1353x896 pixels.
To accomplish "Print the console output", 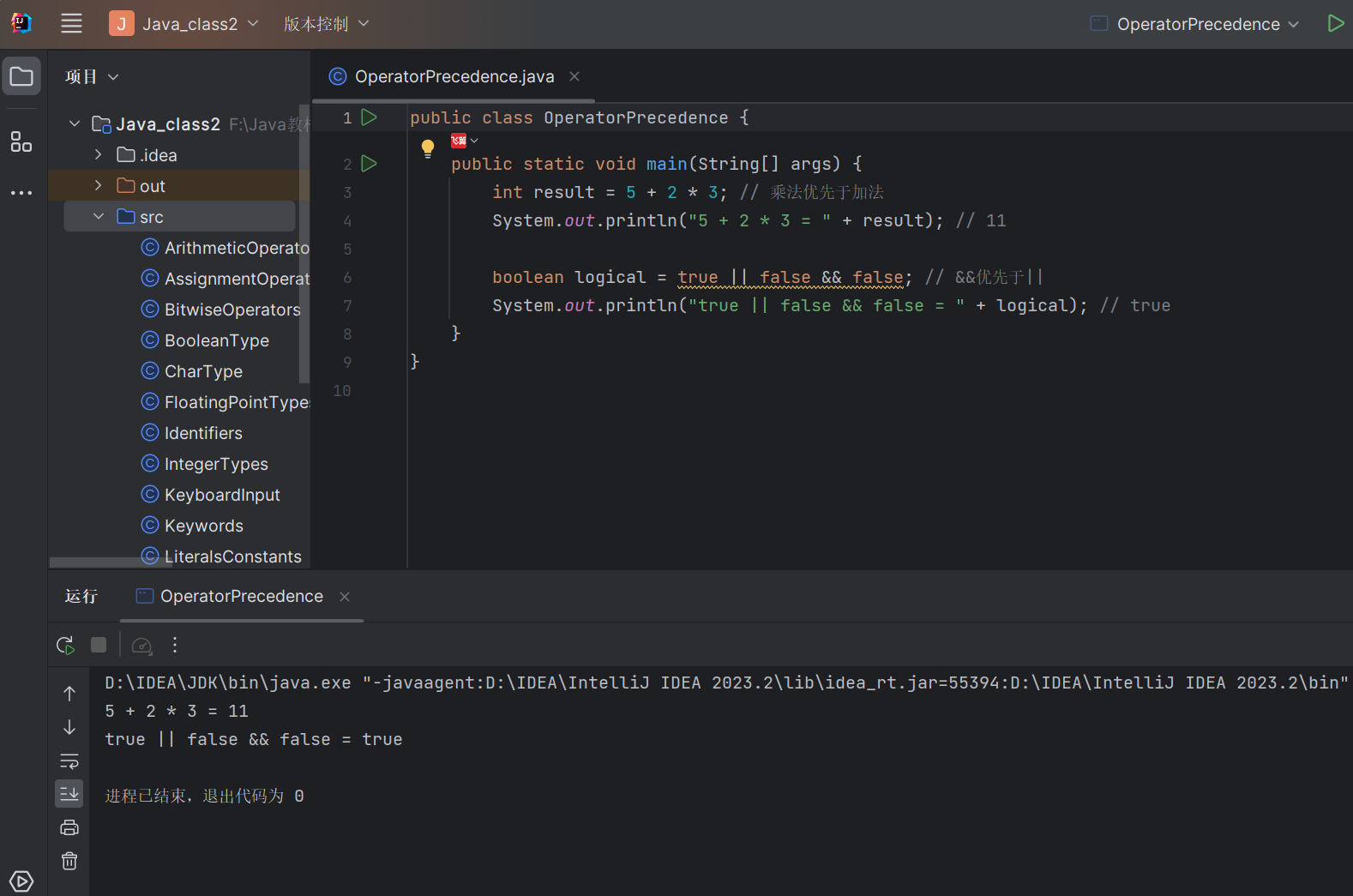I will pyautogui.click(x=69, y=827).
